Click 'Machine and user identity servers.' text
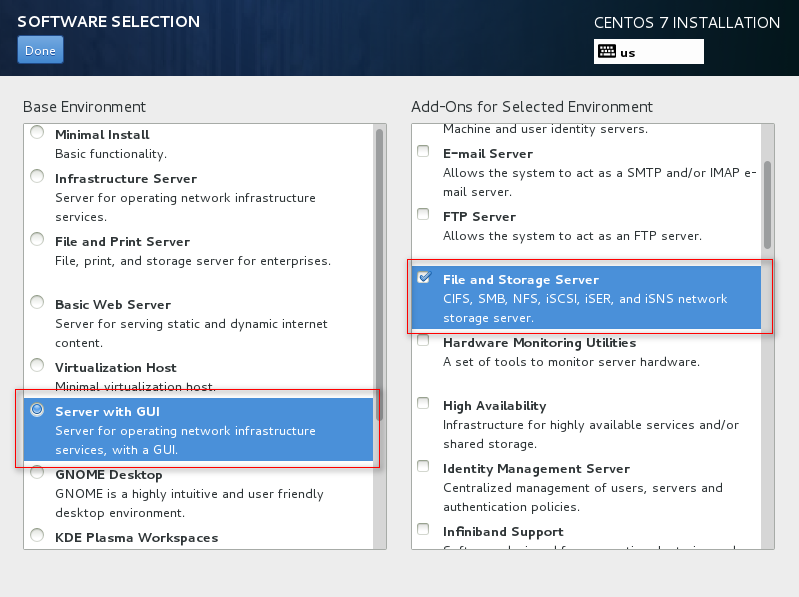Image resolution: width=799 pixels, height=597 pixels. (545, 129)
